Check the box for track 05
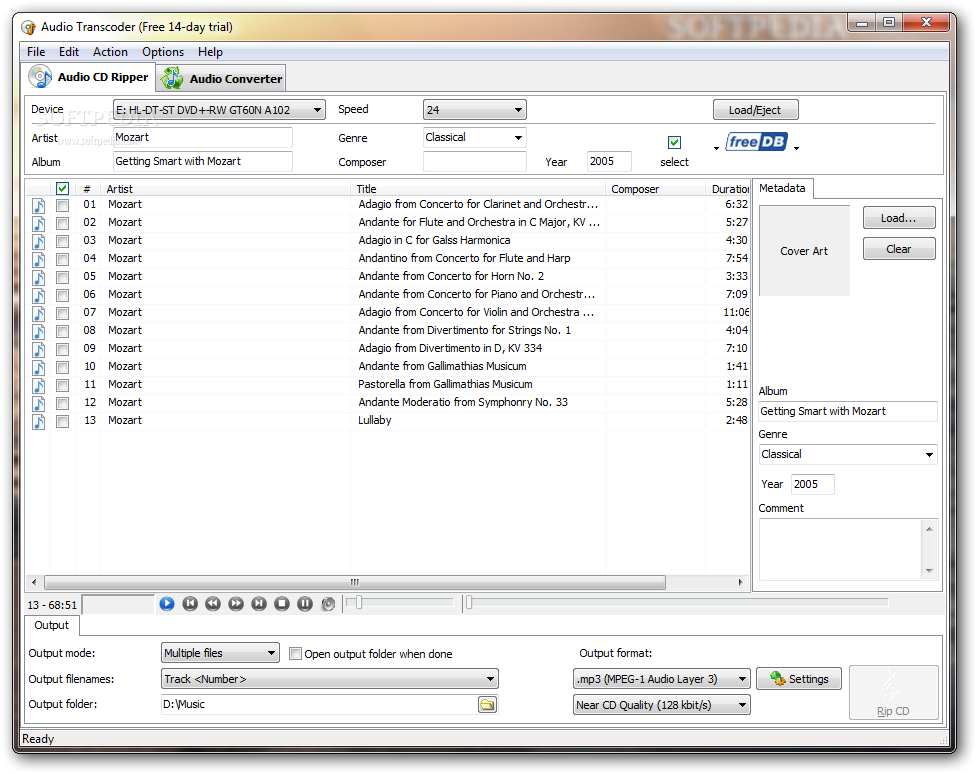Viewport: 977px width, 774px height. (62, 277)
